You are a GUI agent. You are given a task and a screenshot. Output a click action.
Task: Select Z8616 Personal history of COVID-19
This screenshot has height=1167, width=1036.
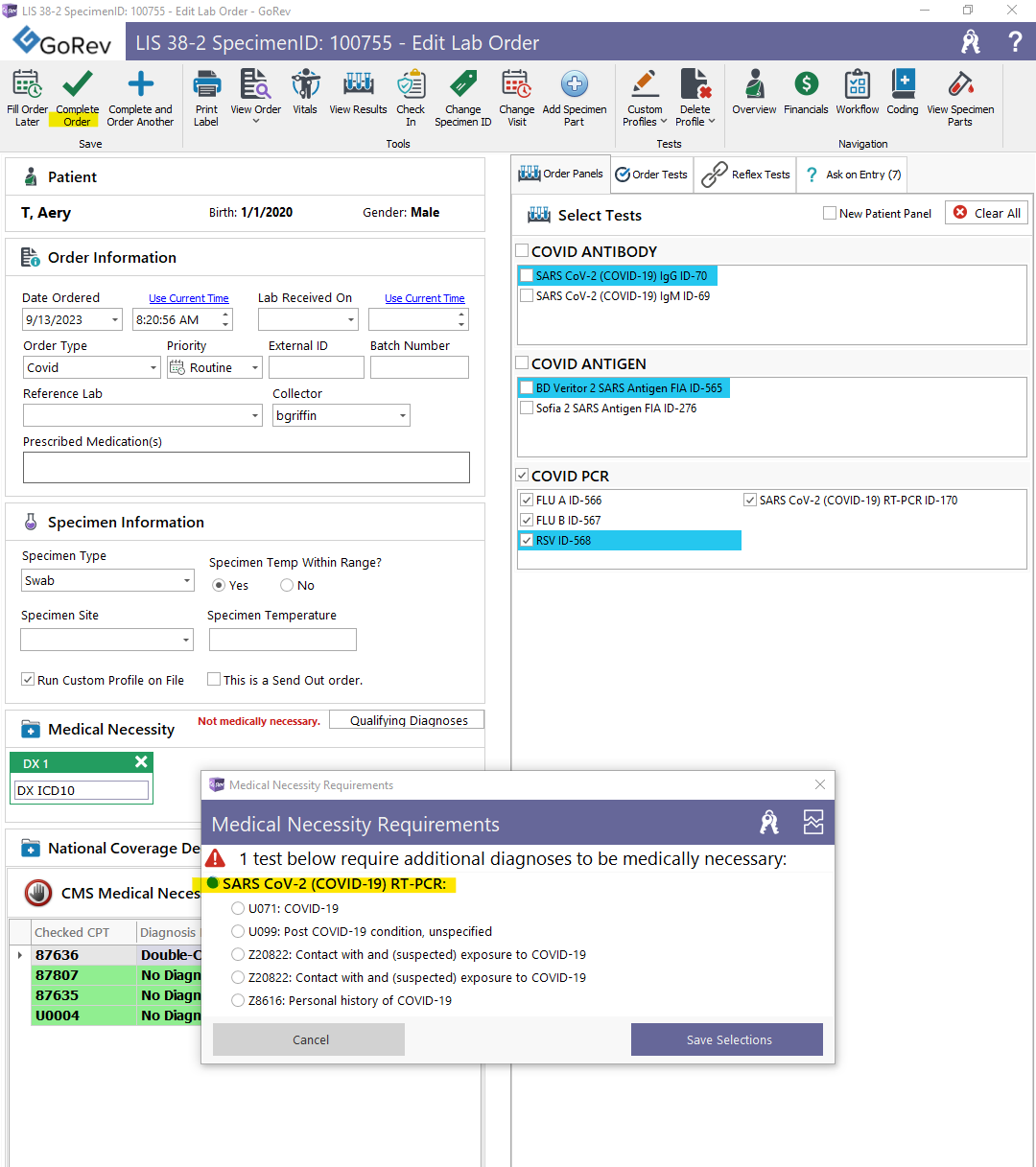(x=238, y=1000)
